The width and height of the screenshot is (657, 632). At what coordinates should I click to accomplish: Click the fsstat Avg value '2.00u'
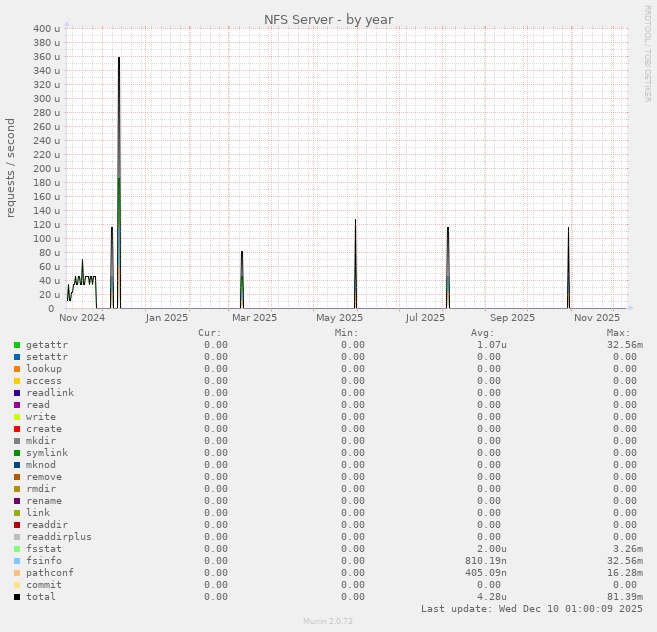[492, 549]
